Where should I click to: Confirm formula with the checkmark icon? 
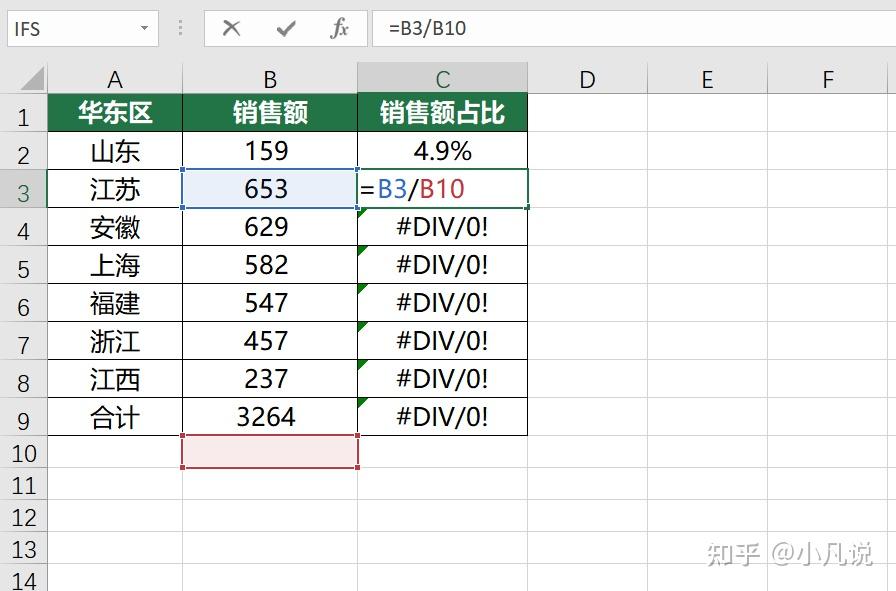point(286,28)
